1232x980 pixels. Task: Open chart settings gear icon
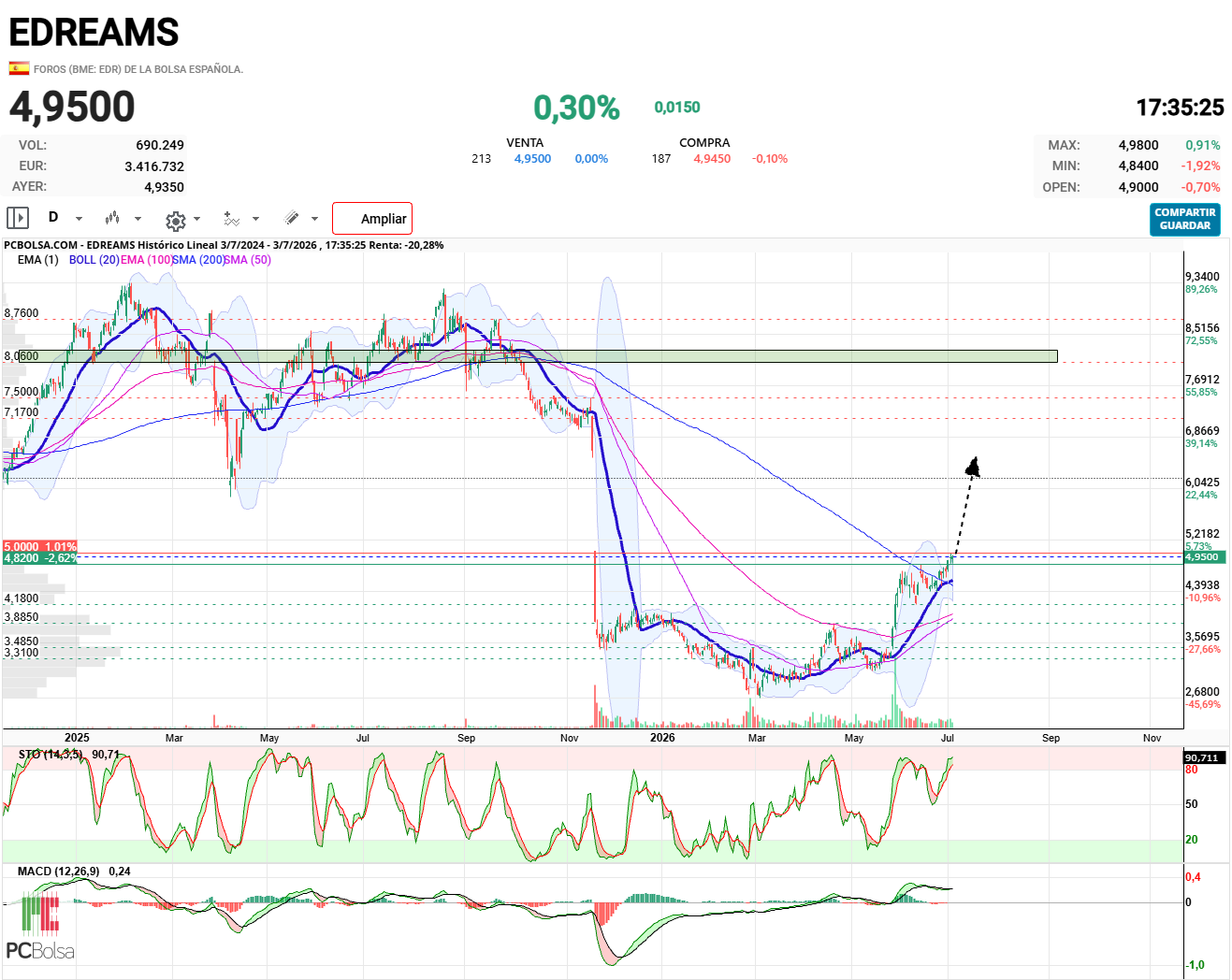pos(175,221)
